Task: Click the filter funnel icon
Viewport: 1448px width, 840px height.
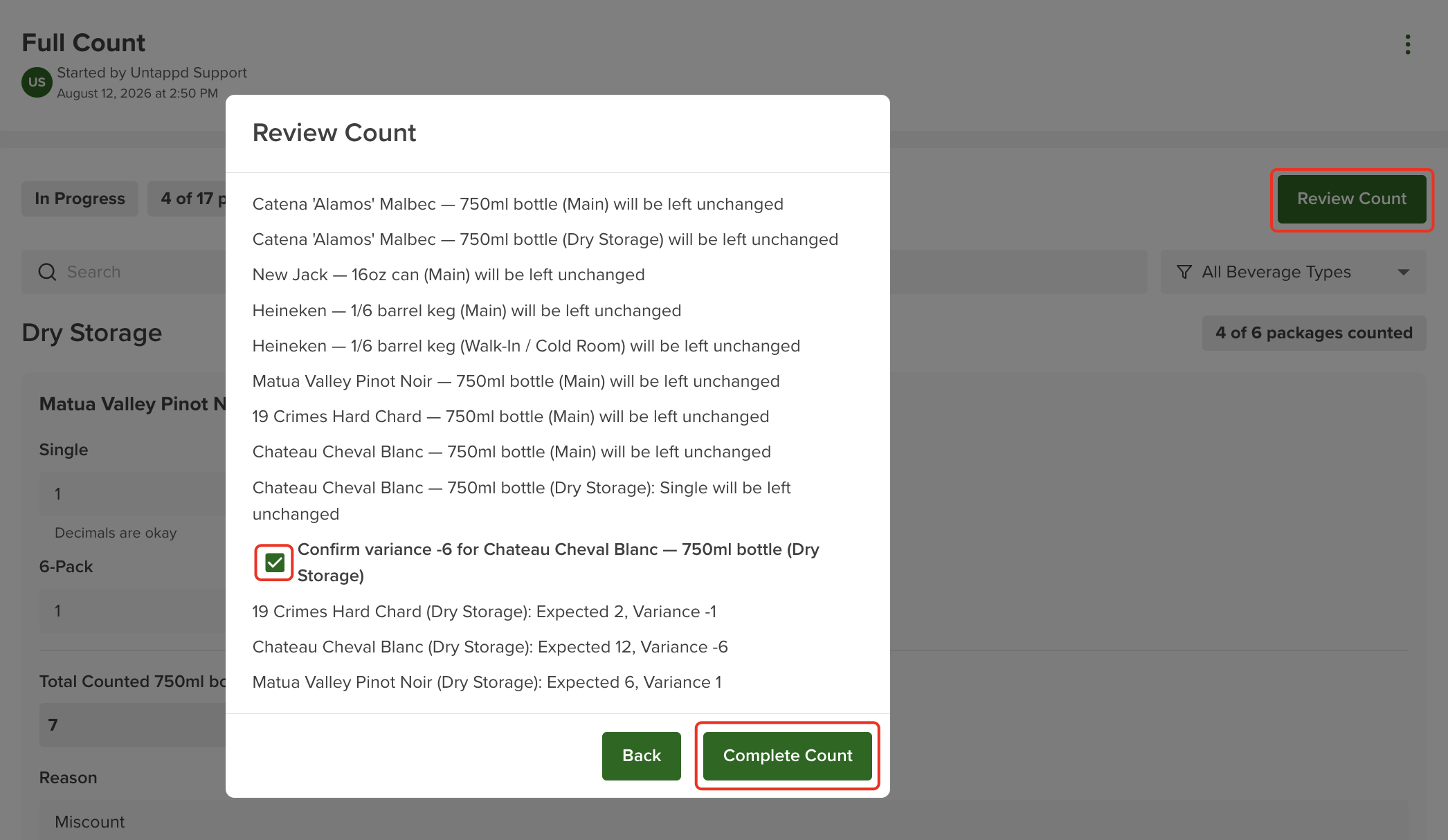Action: click(1184, 272)
